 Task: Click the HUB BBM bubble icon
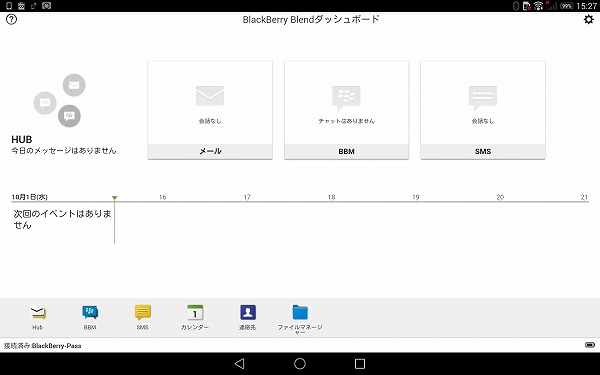69,116
